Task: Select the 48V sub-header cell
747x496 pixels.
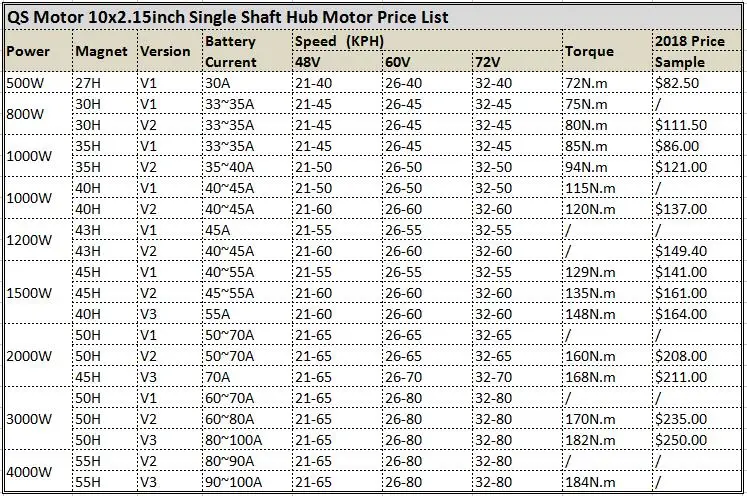Action: [309, 62]
